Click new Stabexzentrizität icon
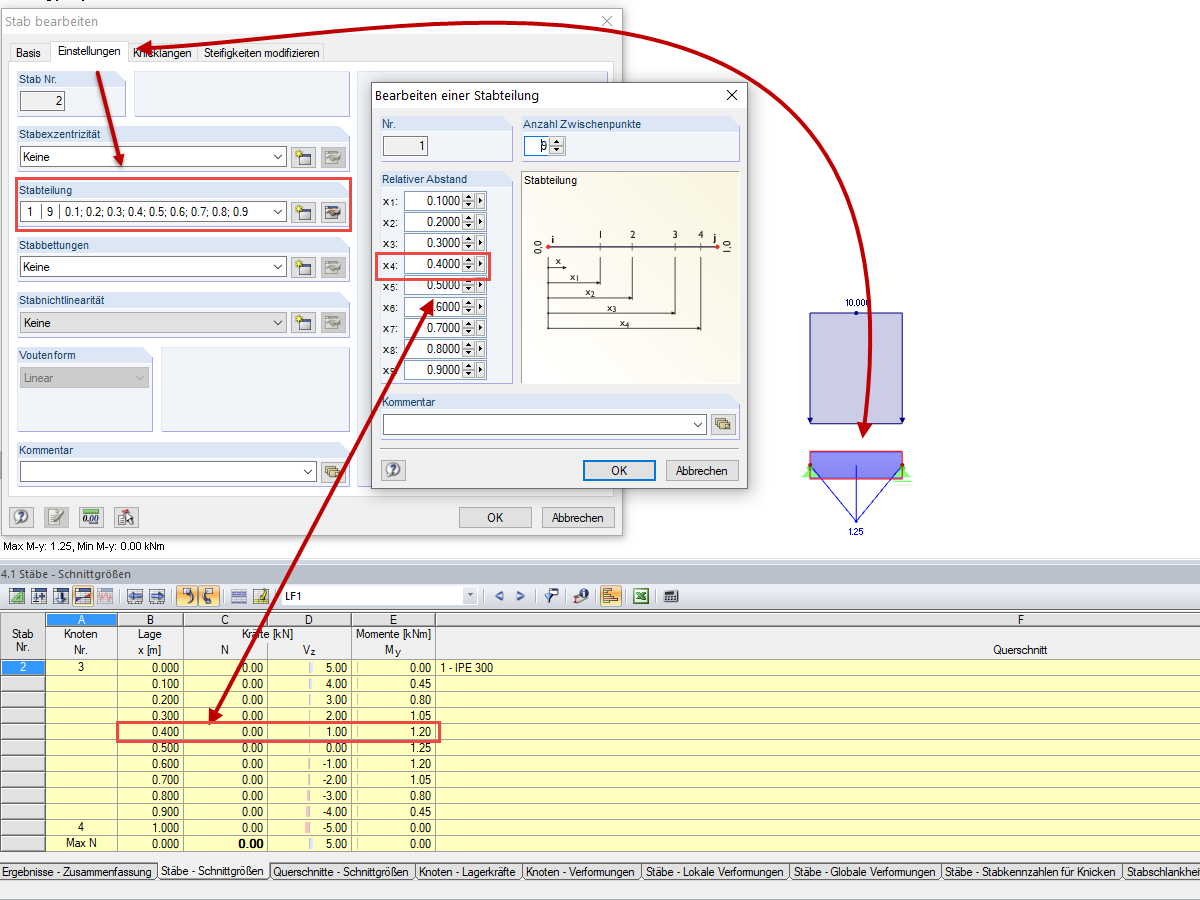The image size is (1200, 900). click(x=303, y=157)
